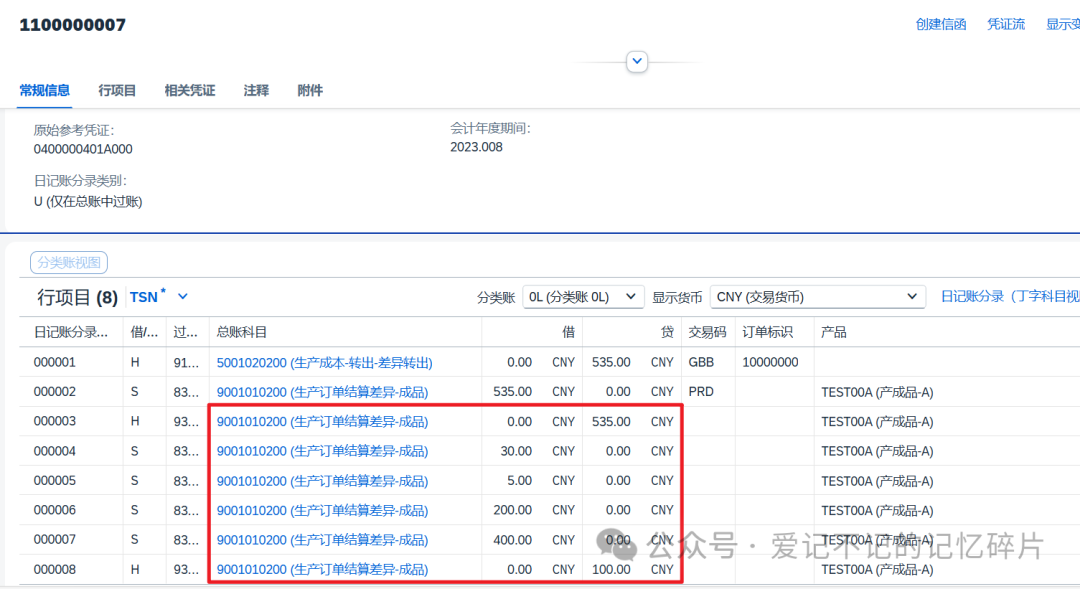Open 日记账分录 (丁字科目视图) link
Screen dimensions: 1080x589
coord(1010,297)
